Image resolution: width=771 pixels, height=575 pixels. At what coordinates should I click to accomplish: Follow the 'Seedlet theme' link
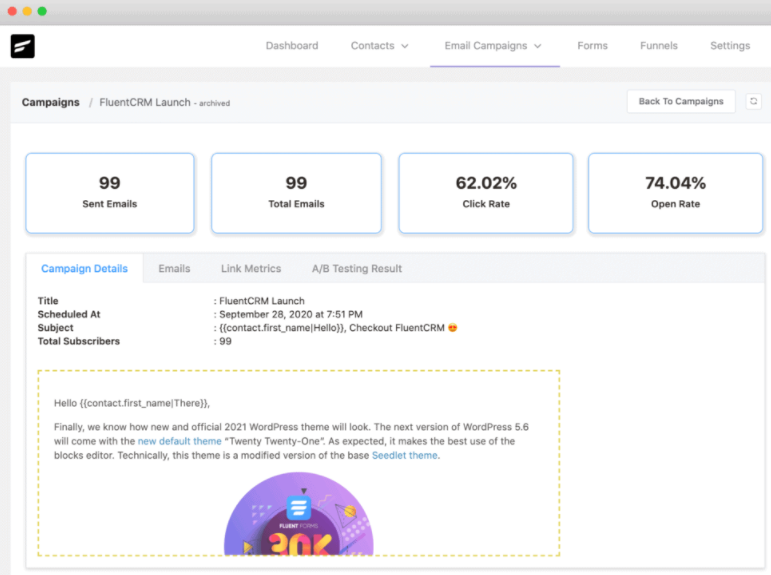pyautogui.click(x=404, y=455)
